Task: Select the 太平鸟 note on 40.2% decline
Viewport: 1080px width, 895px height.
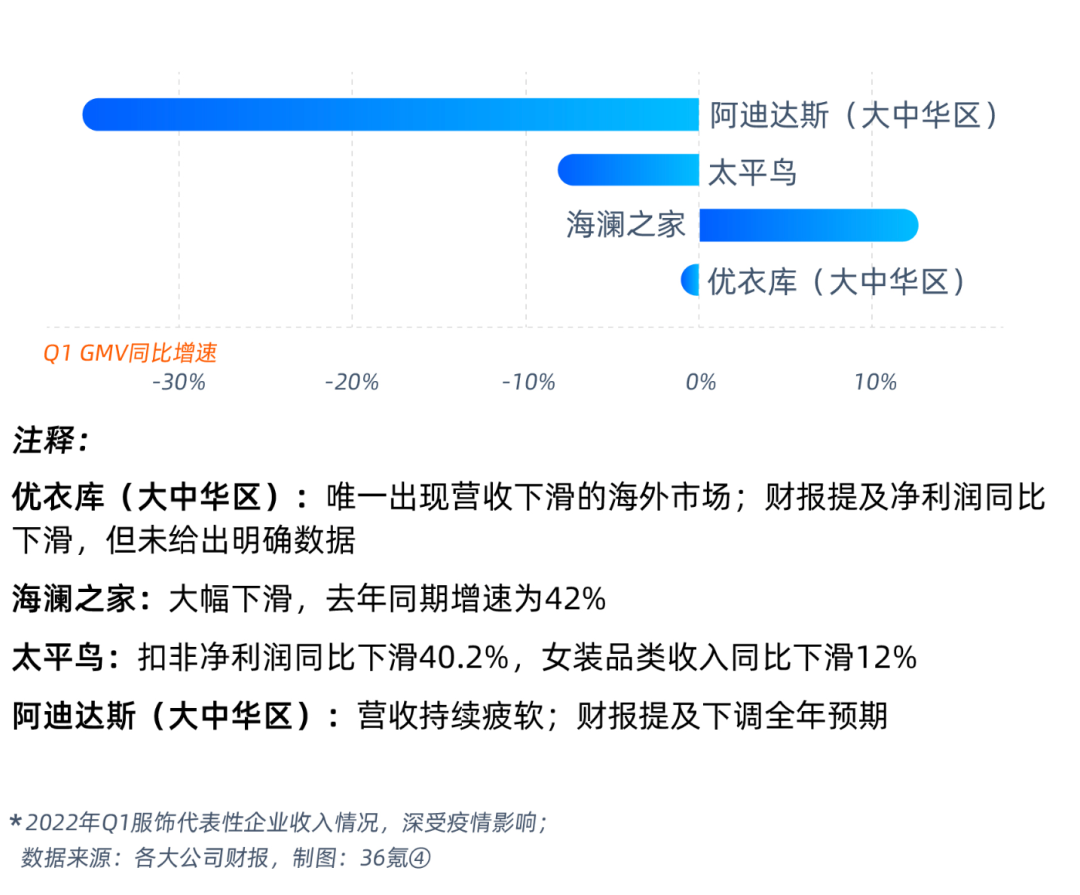Action: click(464, 657)
